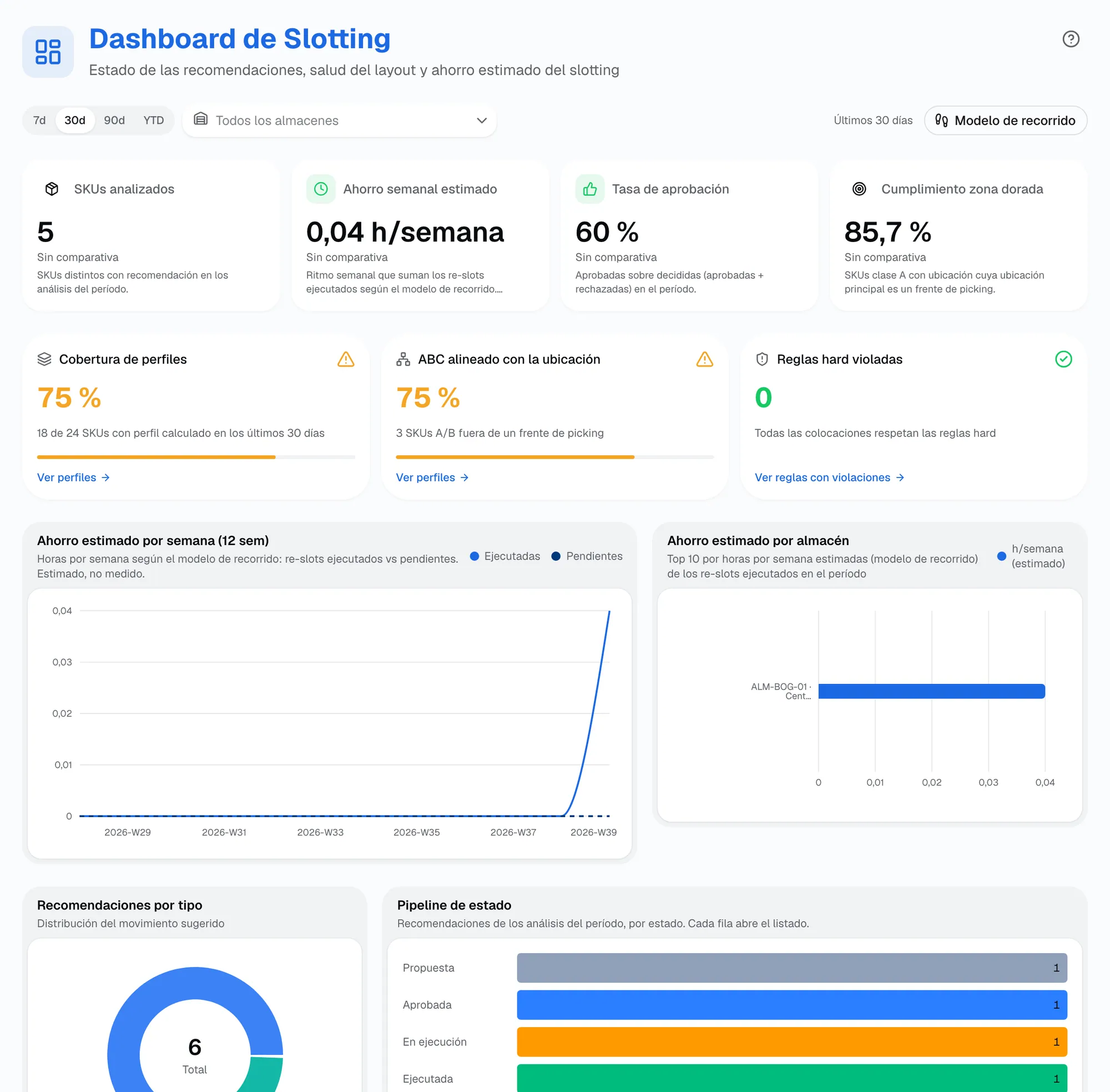1110x1092 pixels.
Task: Open the Aprobada pipeline row bar
Action: point(792,1005)
